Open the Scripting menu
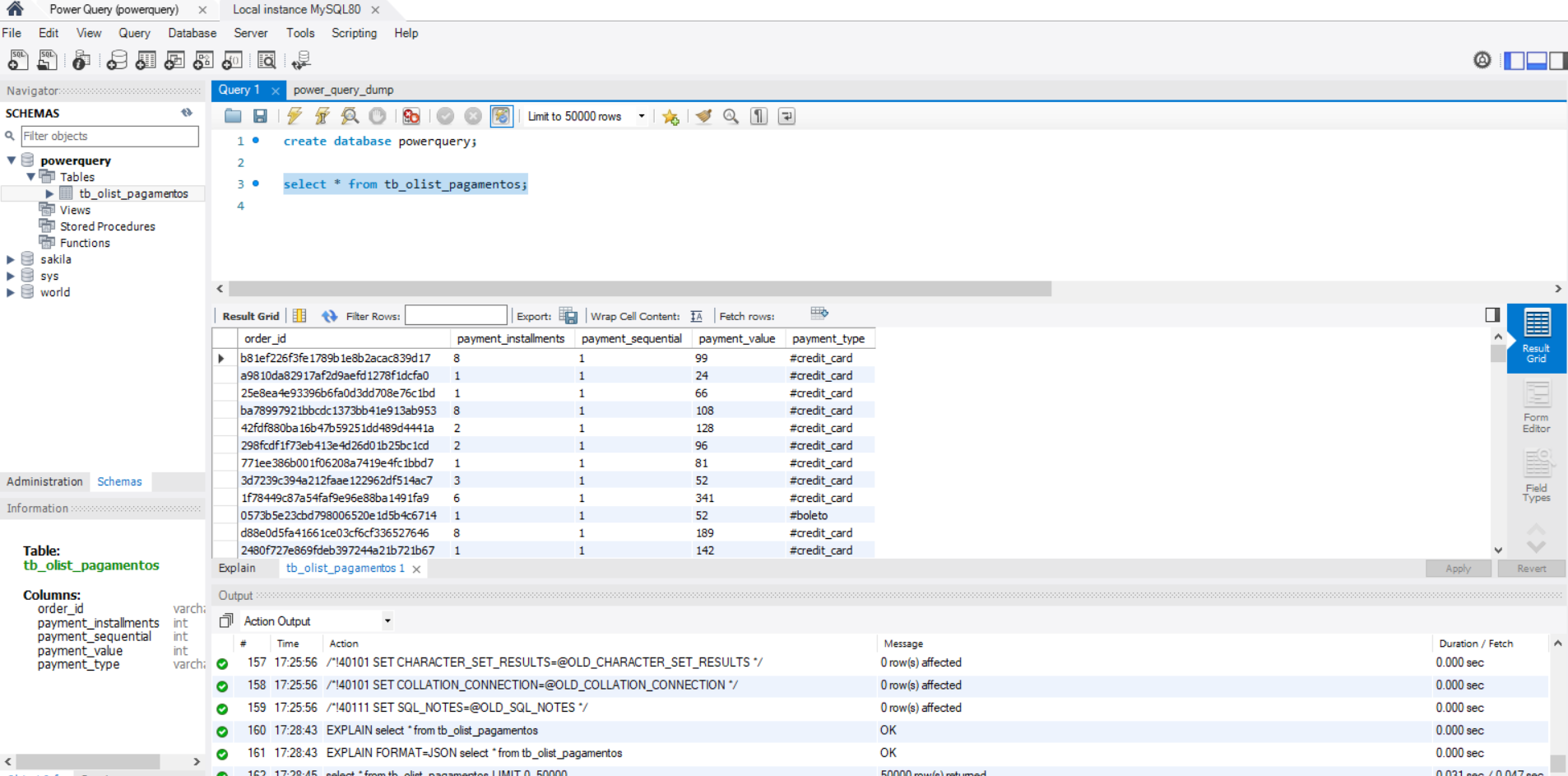1568x776 pixels. 354,33
